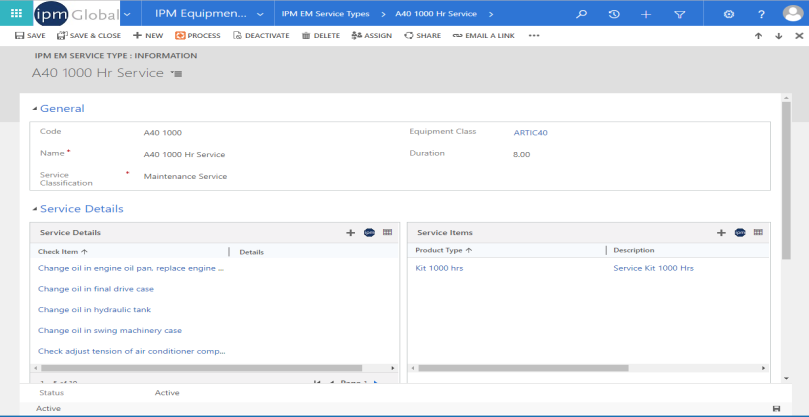The height and width of the screenshot is (417, 809).
Task: Open the grid view icon for the Service Details subgrid
Action: (x=387, y=232)
